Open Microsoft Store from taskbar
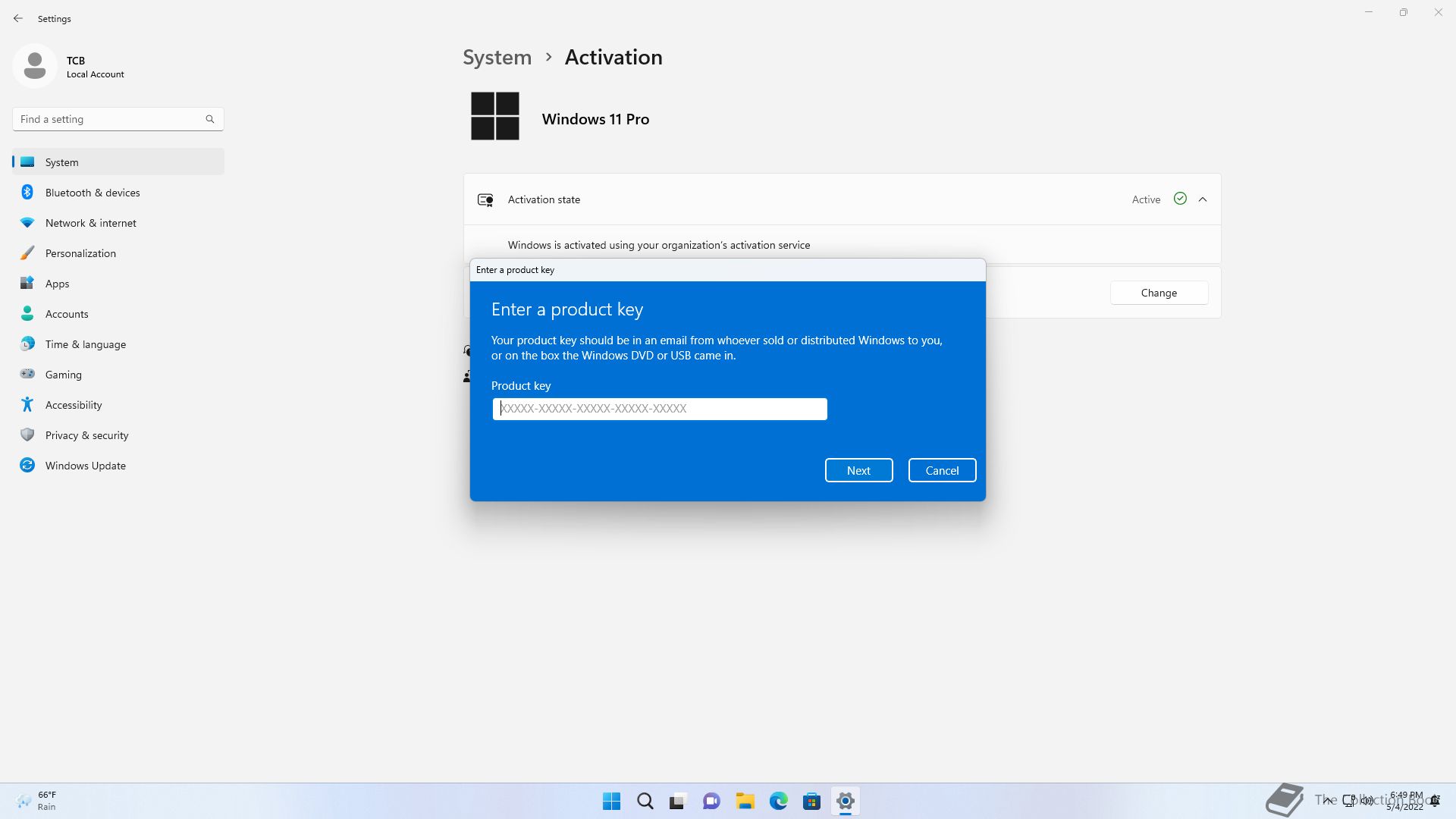Viewport: 1456px width, 819px height. point(811,801)
